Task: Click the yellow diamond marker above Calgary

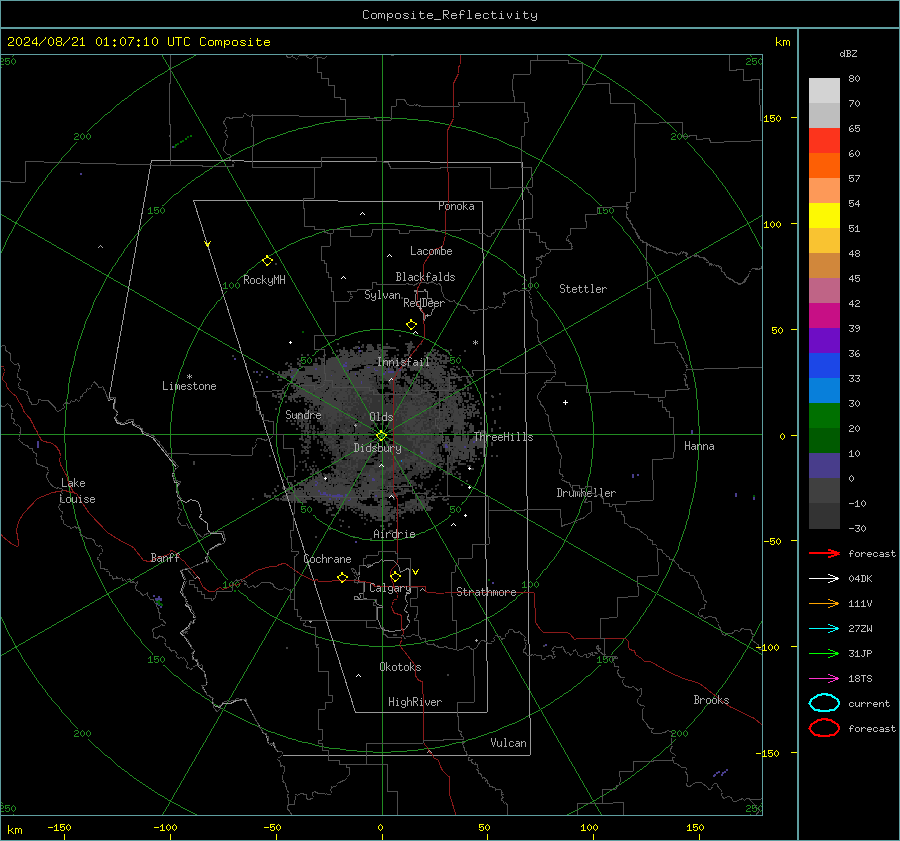Action: pyautogui.click(x=395, y=576)
